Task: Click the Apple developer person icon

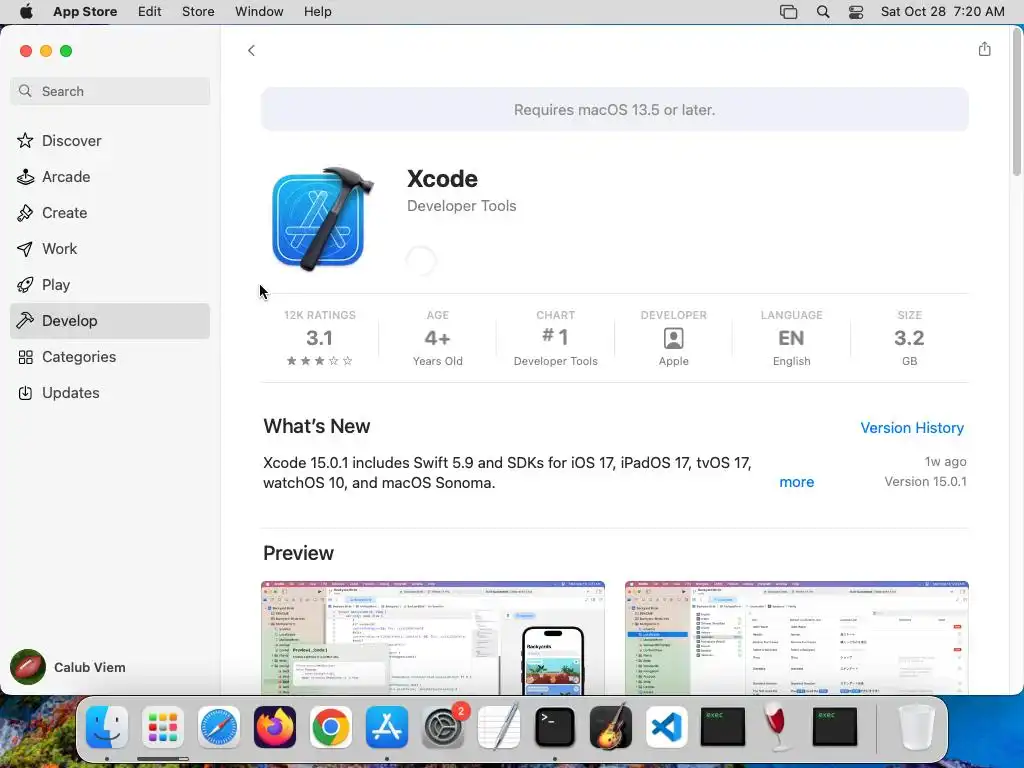Action: click(673, 338)
